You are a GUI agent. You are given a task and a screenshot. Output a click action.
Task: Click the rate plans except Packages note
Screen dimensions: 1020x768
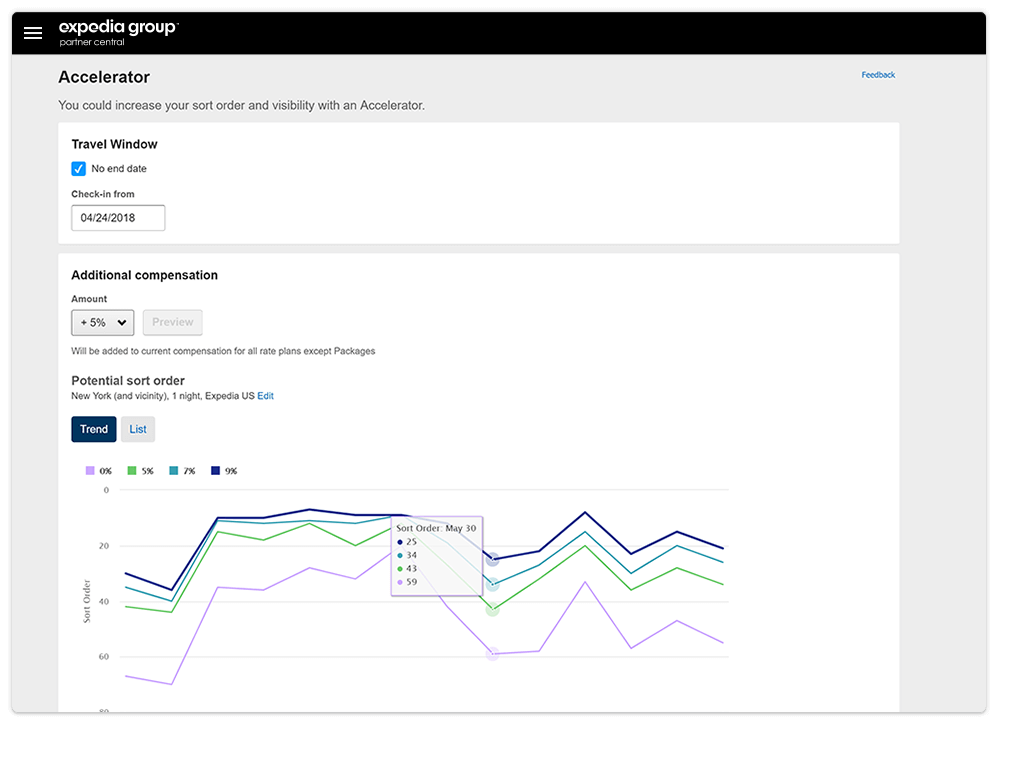pyautogui.click(x=223, y=351)
